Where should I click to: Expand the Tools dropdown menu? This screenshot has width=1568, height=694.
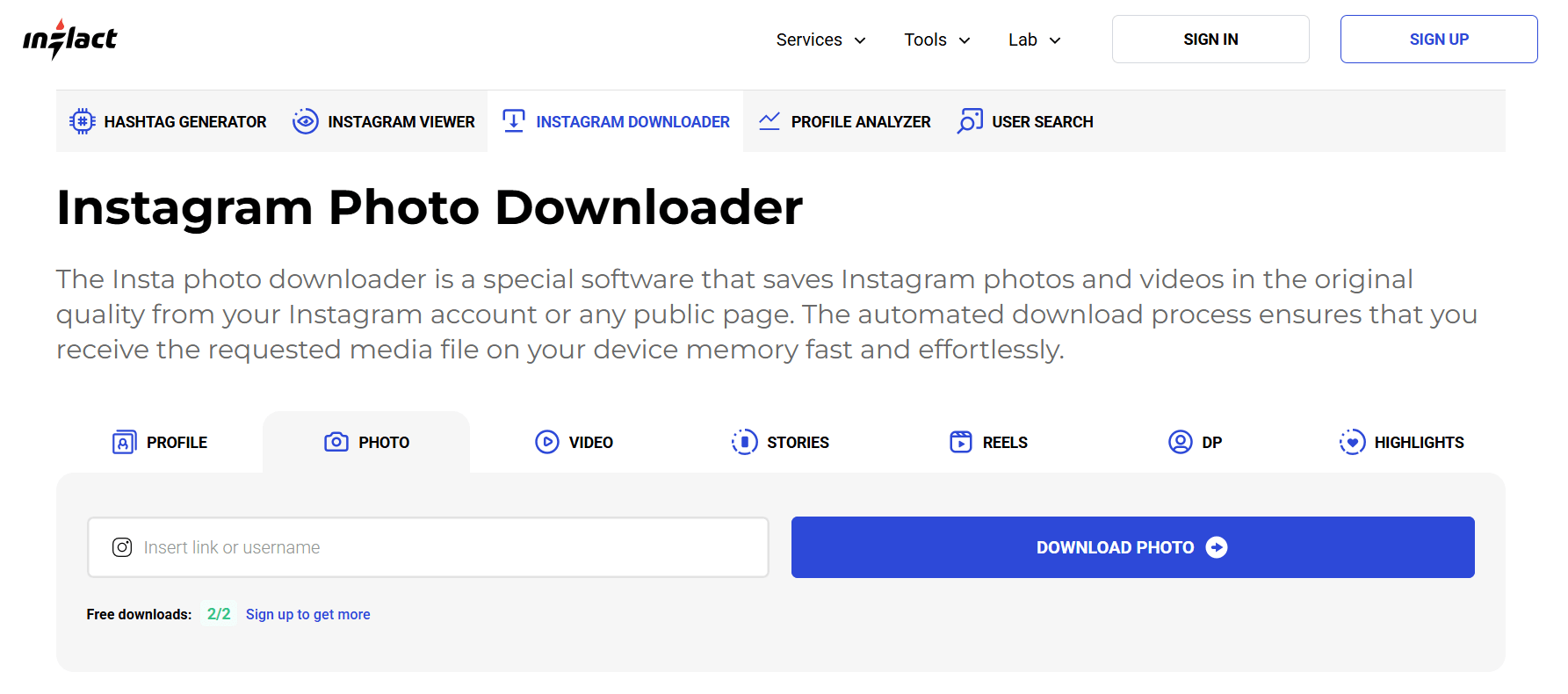click(937, 40)
